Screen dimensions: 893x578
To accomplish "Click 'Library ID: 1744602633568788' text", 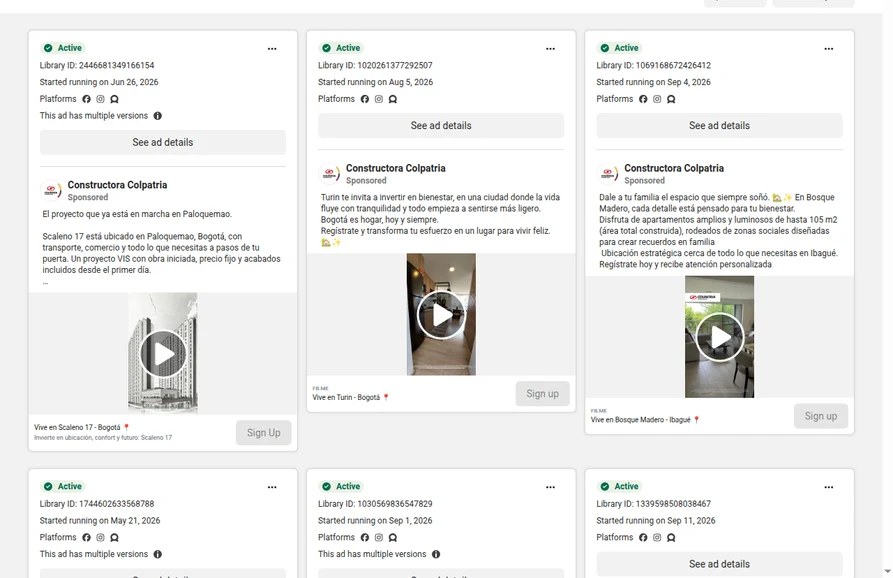I will click(x=97, y=504).
